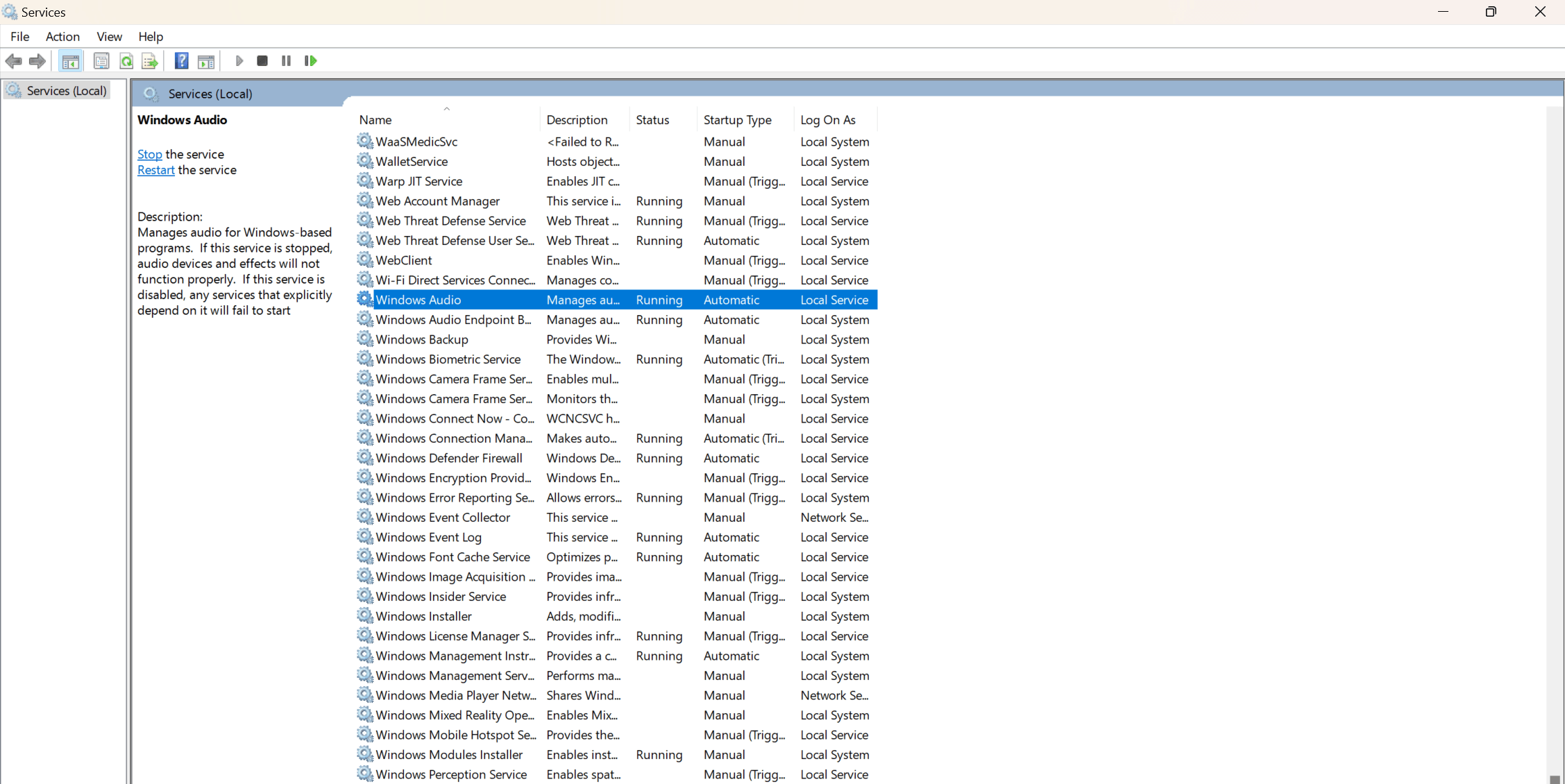Image resolution: width=1565 pixels, height=784 pixels.
Task: Click the Restart Service toolbar icon
Action: coord(310,61)
